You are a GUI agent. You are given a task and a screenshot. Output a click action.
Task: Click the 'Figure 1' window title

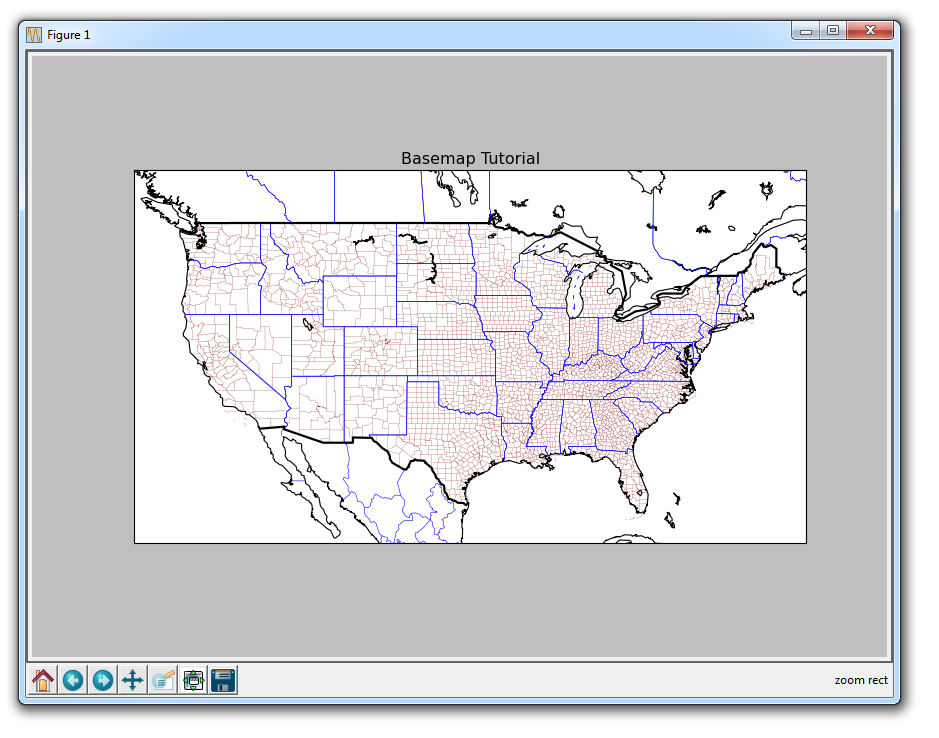[x=71, y=34]
